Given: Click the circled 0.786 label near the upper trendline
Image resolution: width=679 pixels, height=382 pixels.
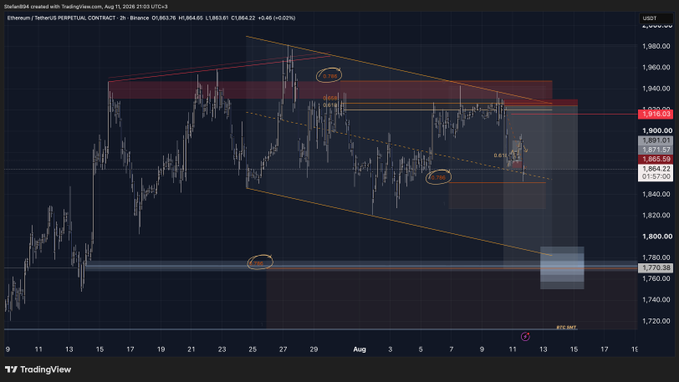Looking at the screenshot, I should point(330,76).
